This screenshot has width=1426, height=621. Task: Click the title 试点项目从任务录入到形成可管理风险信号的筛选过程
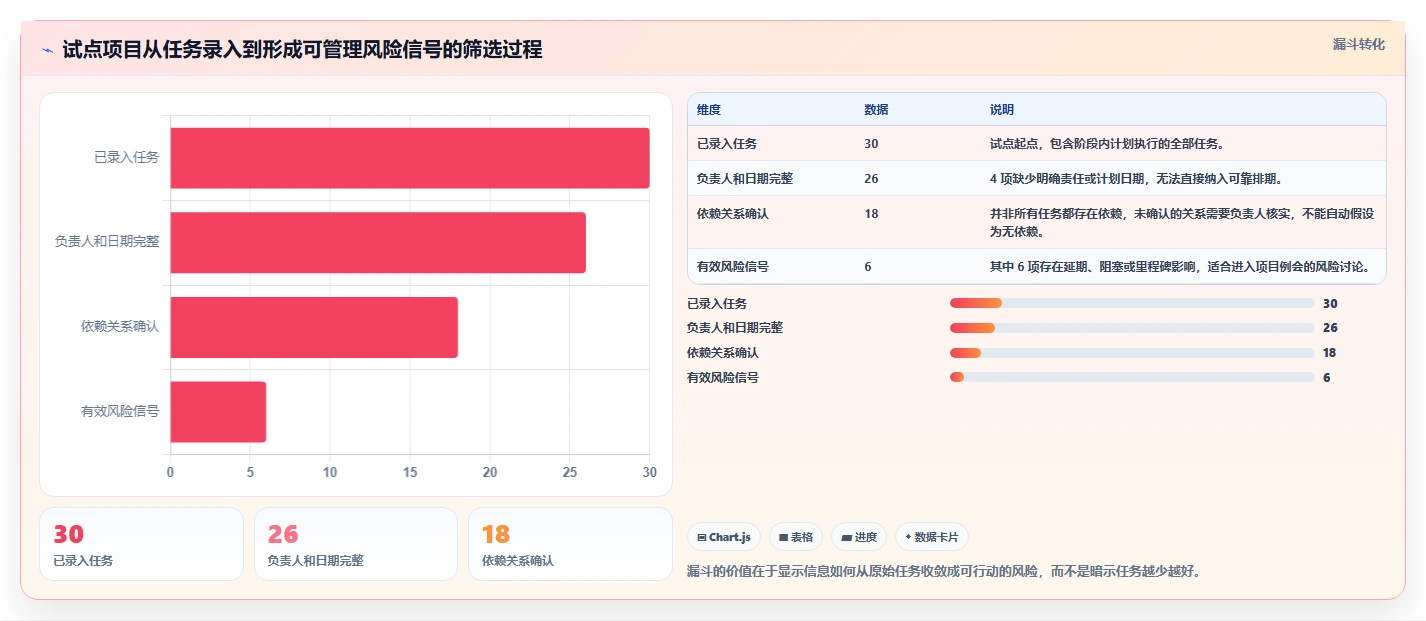302,50
